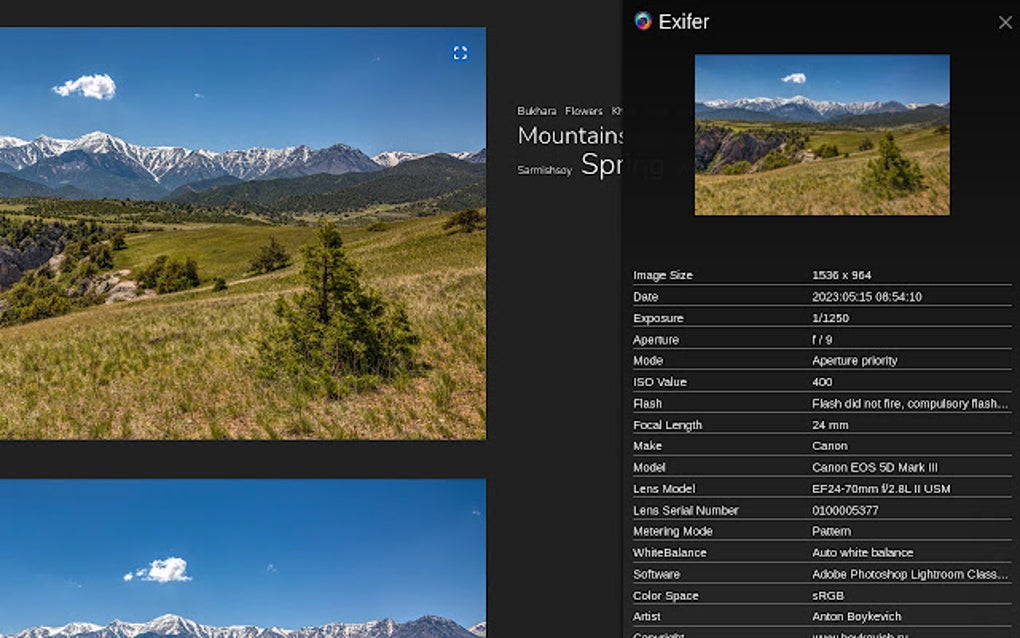Click the Aperture priority Mode value
The image size is (1020, 638).
tap(855, 360)
